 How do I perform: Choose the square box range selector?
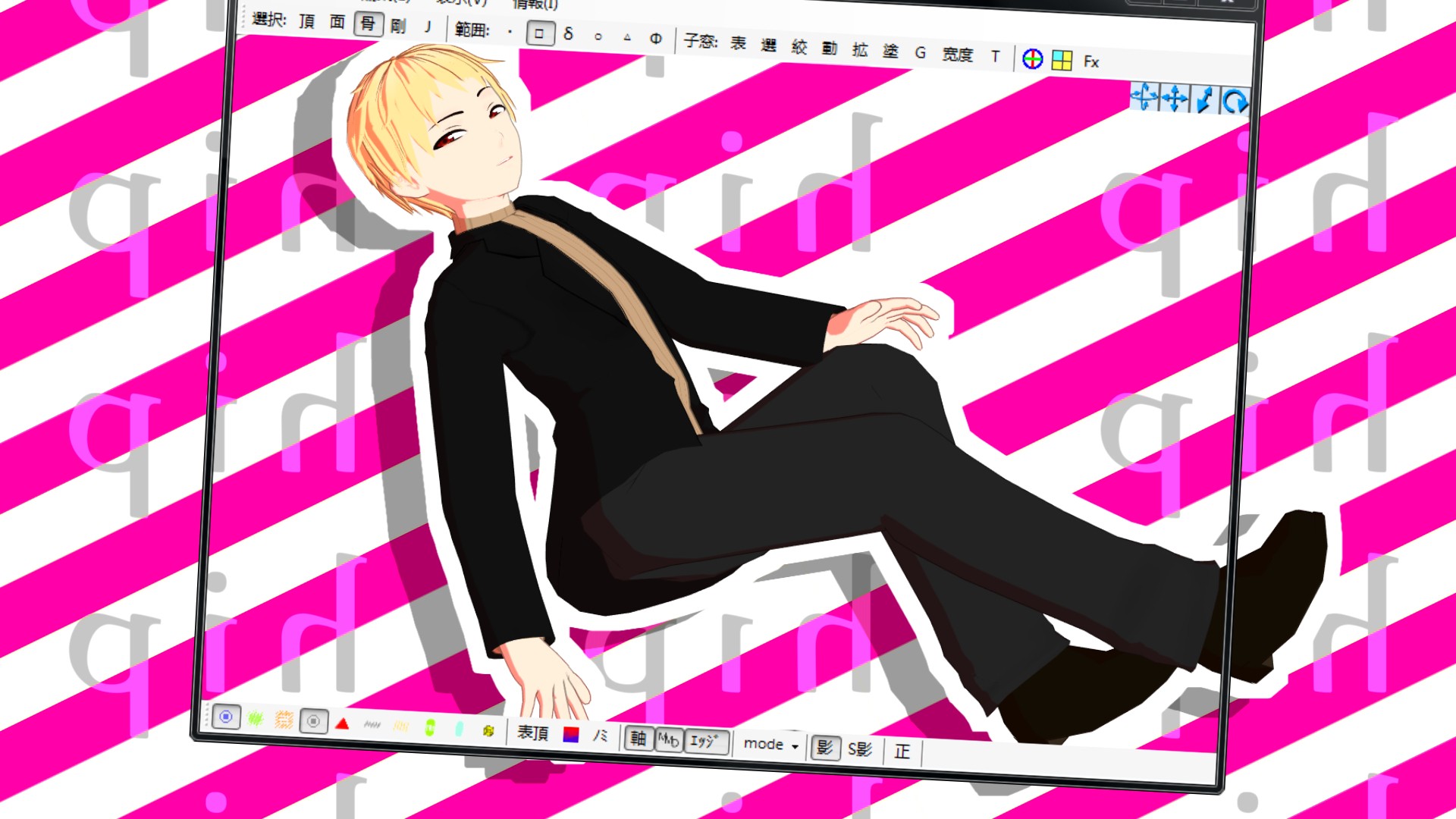pos(540,33)
